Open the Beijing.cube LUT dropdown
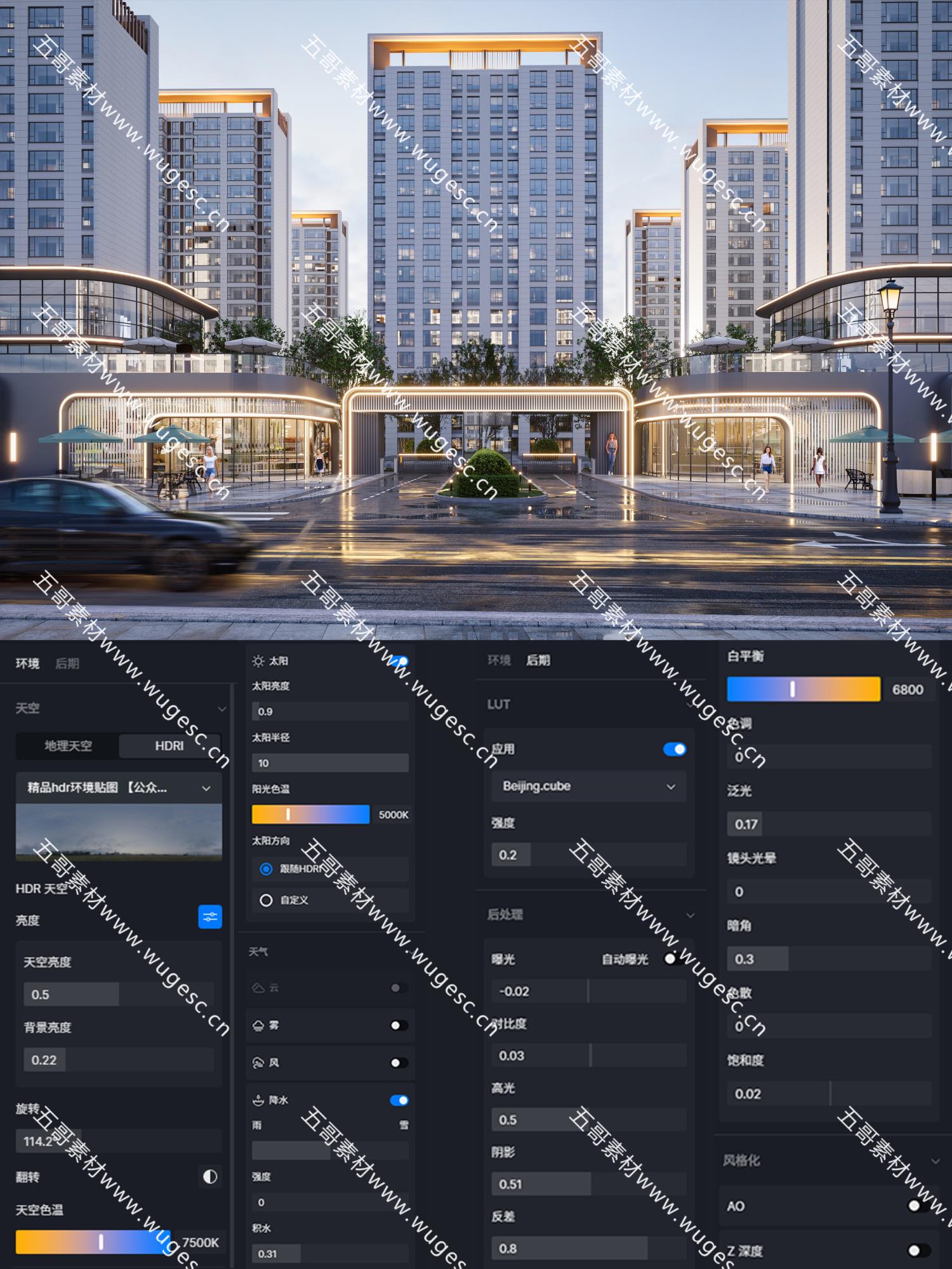The height and width of the screenshot is (1269, 952). [589, 787]
